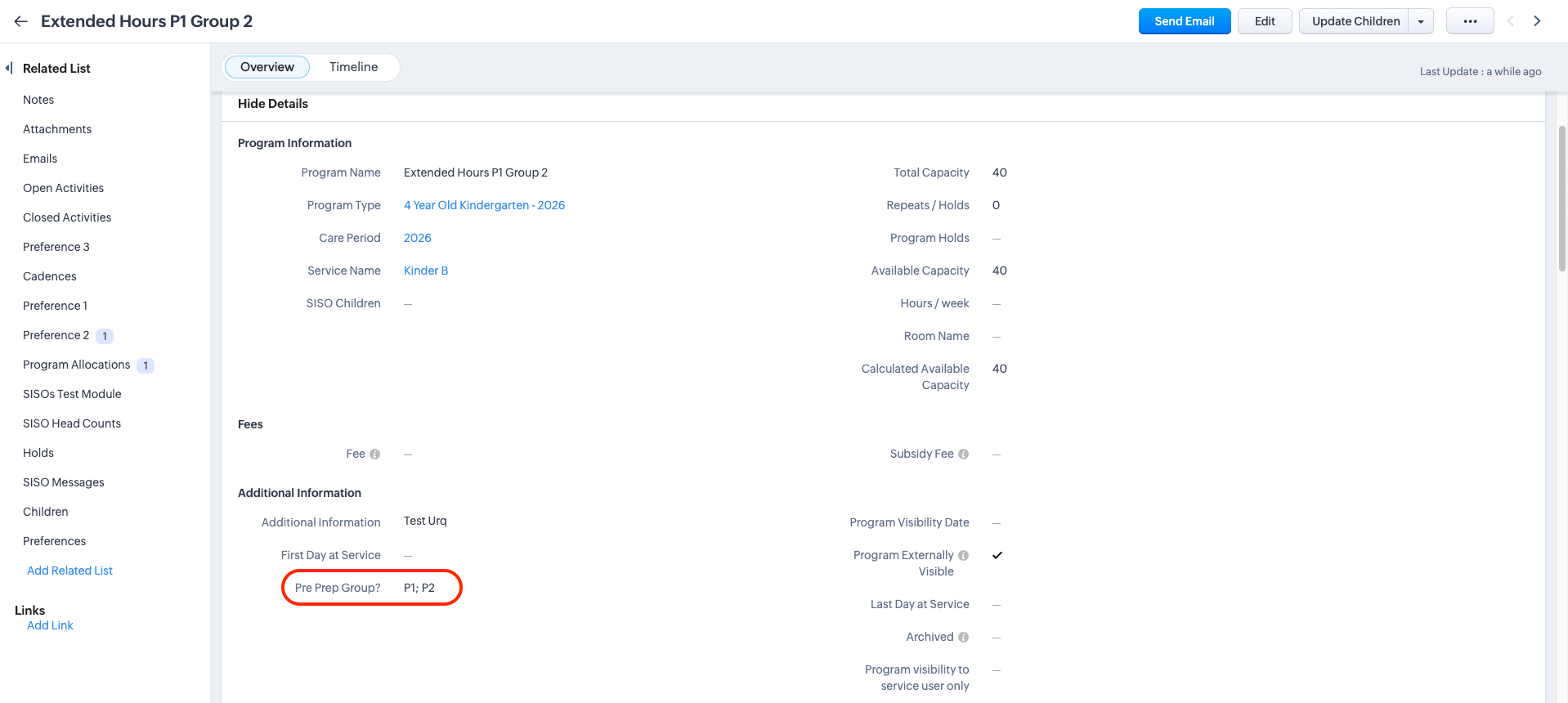Show info for Program Externally Visible

point(963,556)
